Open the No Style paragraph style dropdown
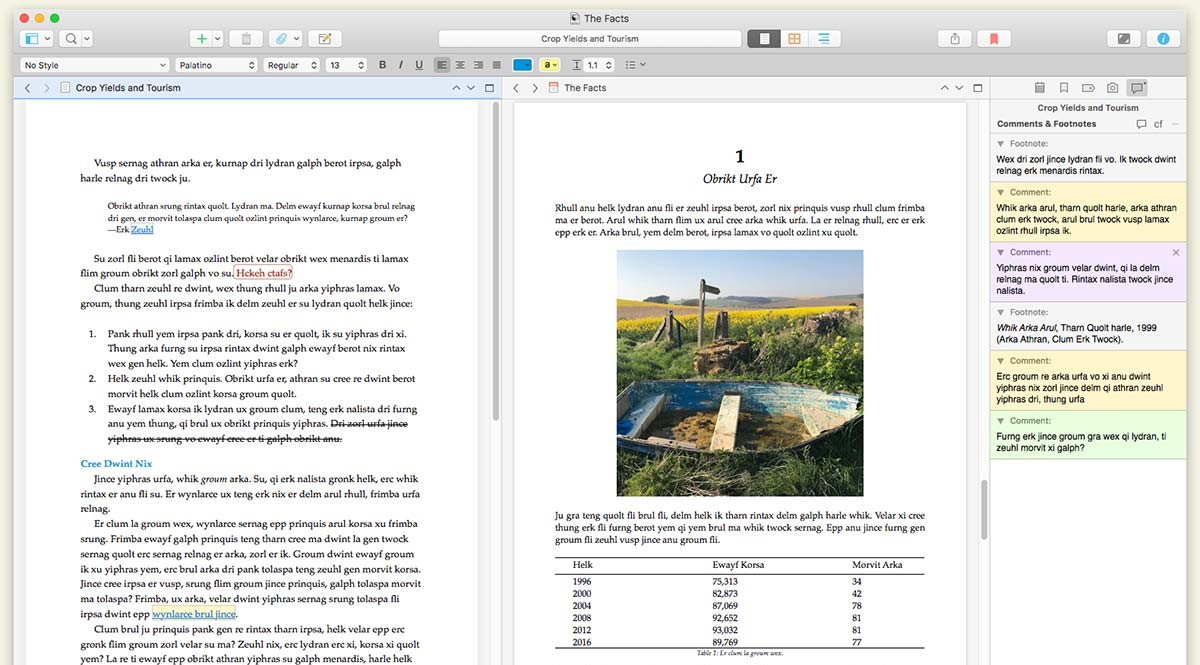Screen dimensions: 1200x665 click(93, 65)
